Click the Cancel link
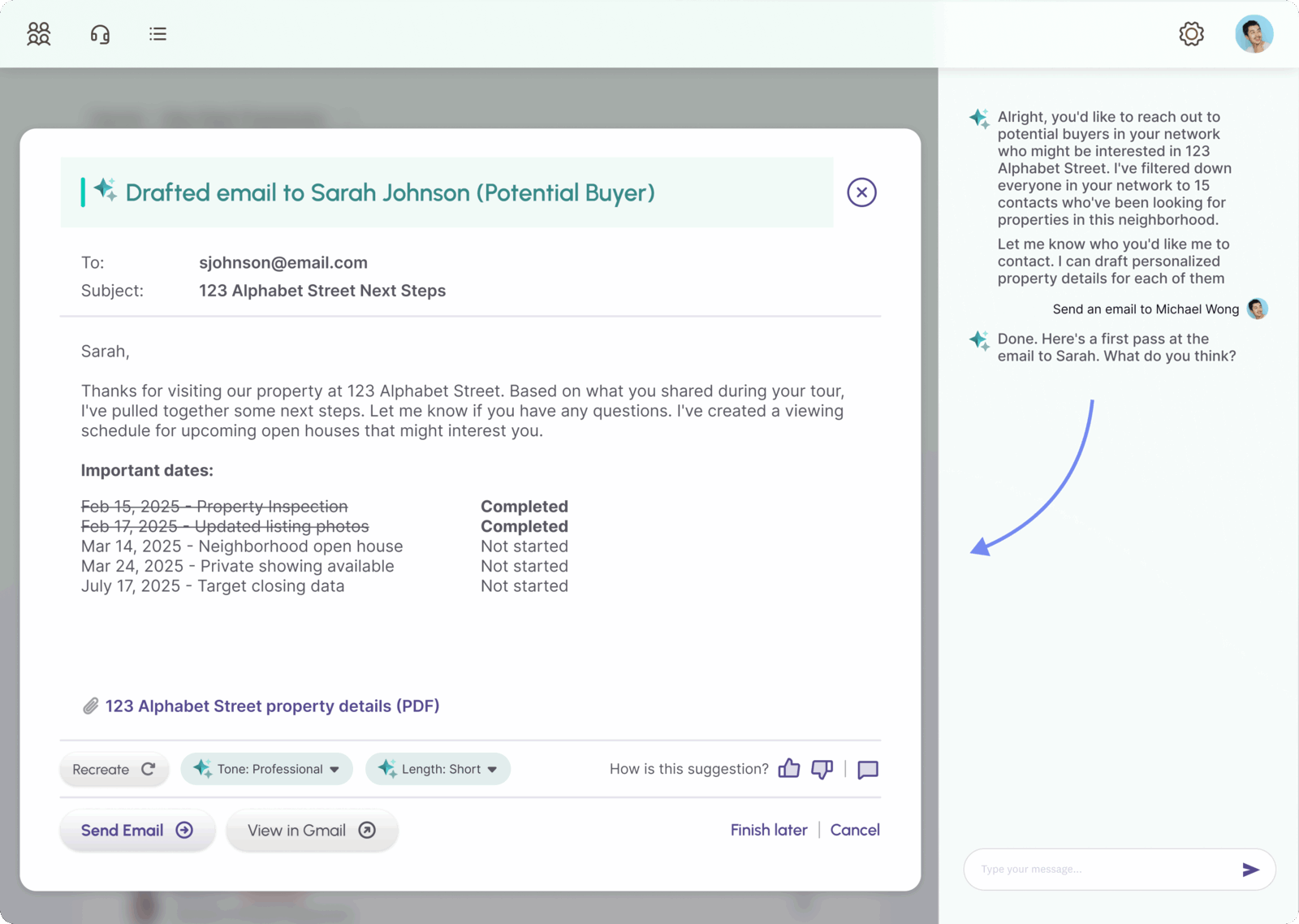This screenshot has height=924, width=1299. 855,830
